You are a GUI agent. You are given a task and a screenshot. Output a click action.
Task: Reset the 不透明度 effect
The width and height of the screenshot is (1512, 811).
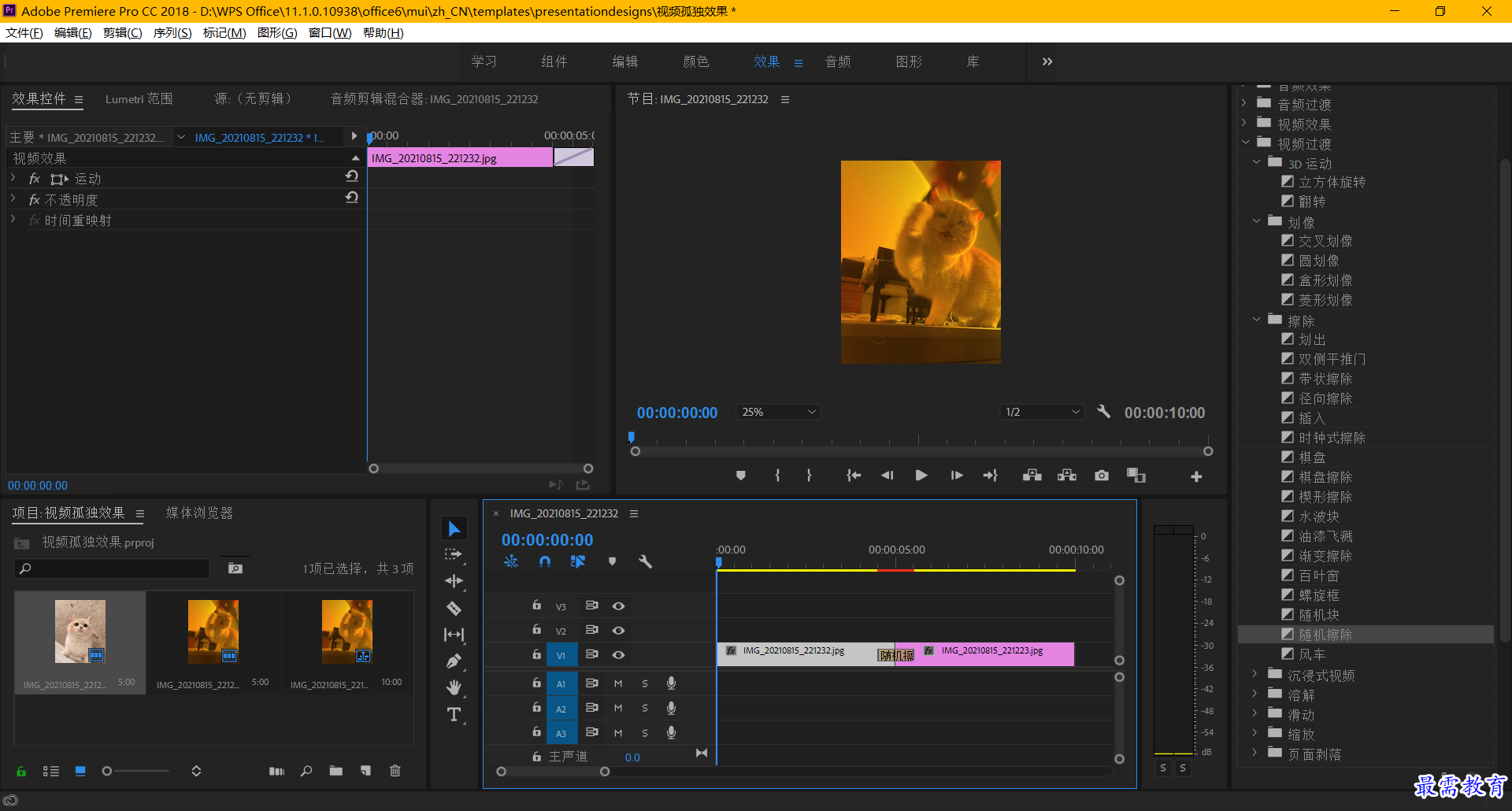pos(352,198)
